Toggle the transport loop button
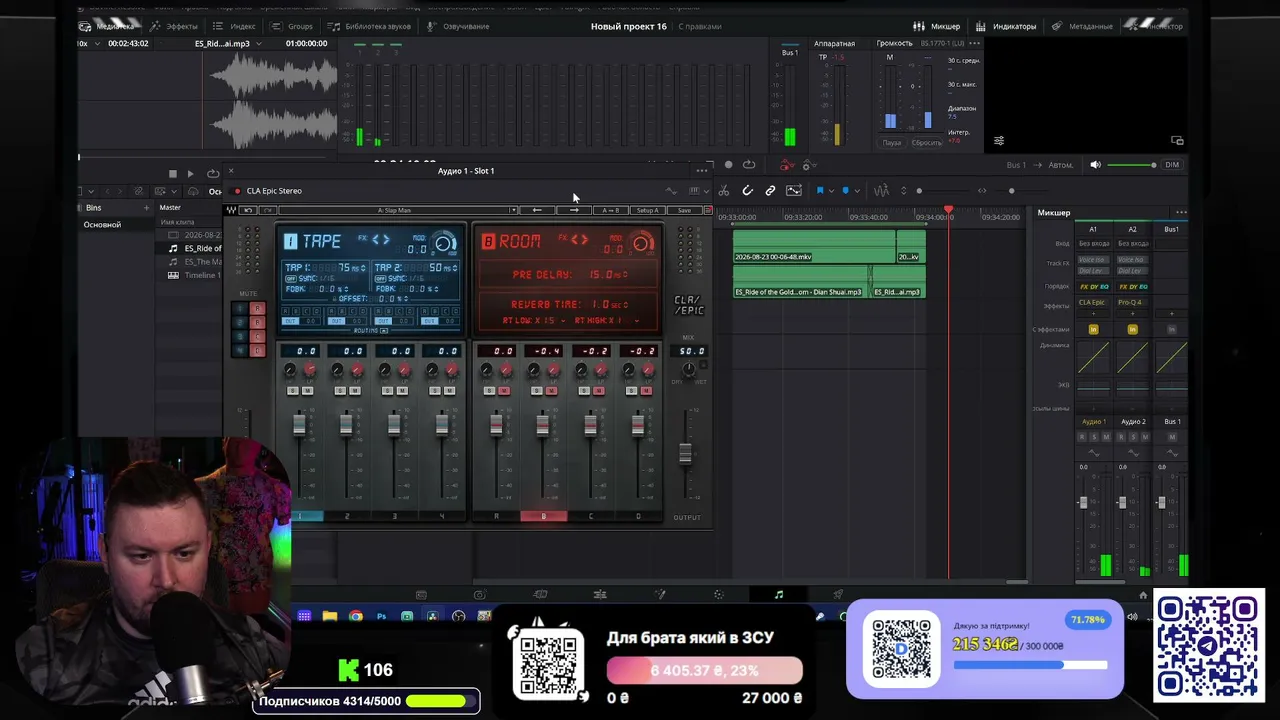The width and height of the screenshot is (1280, 720). [x=749, y=165]
